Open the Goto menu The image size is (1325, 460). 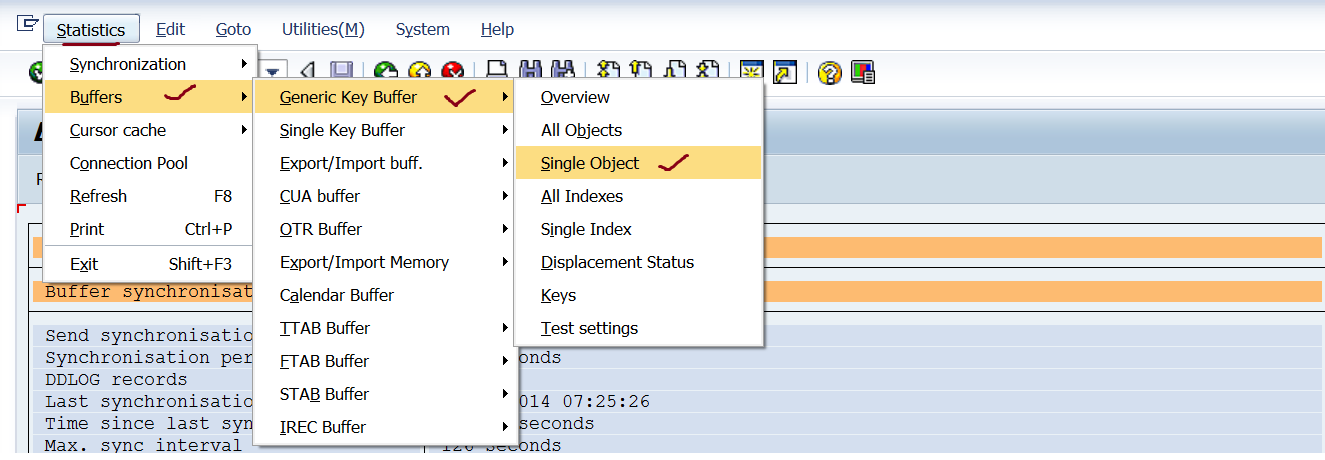(x=234, y=29)
